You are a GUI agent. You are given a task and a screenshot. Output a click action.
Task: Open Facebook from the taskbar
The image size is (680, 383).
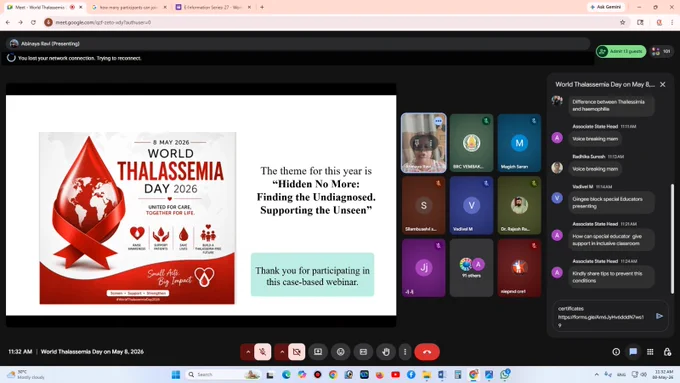tap(411, 375)
